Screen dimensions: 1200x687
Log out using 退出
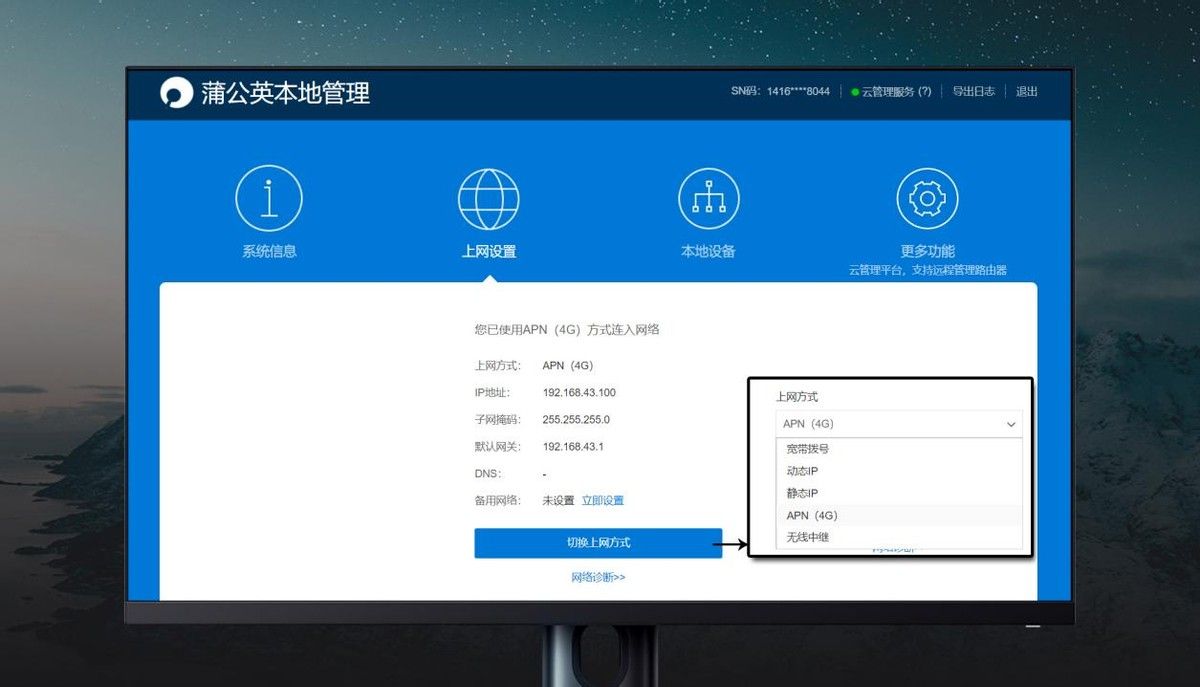(x=1027, y=92)
